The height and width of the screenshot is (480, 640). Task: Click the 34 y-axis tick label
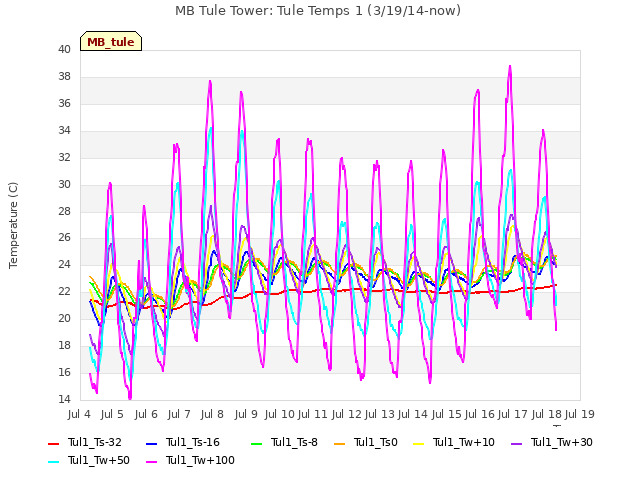[64, 130]
